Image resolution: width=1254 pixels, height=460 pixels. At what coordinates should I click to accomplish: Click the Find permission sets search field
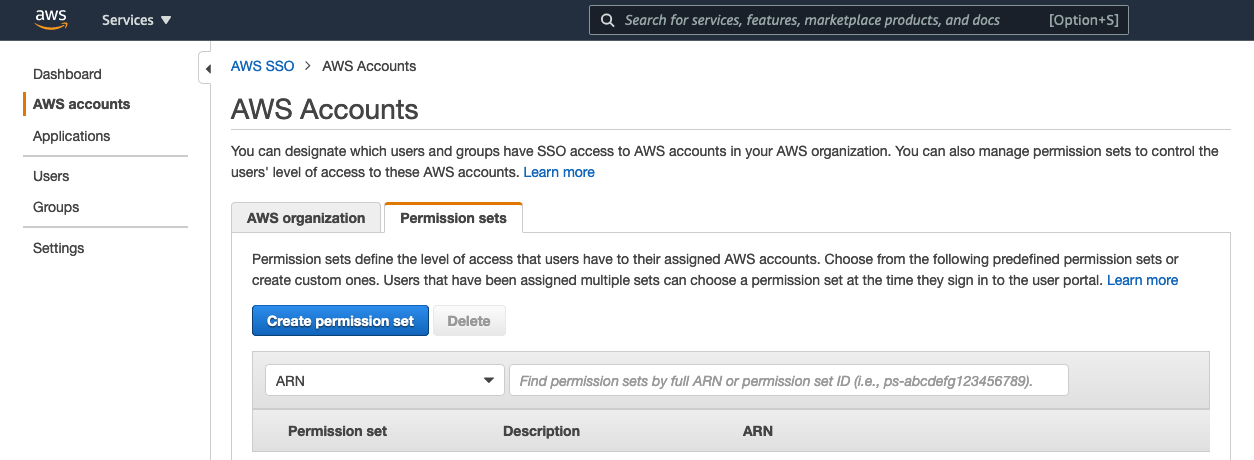[x=788, y=380]
